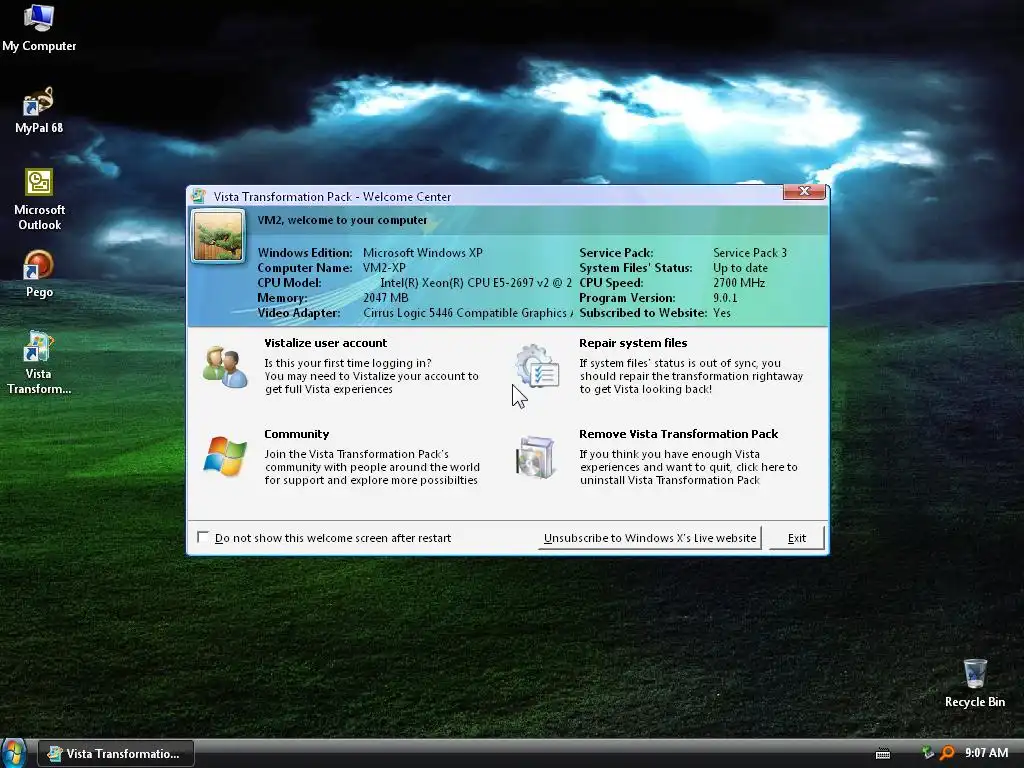Click the network connection tray icon
This screenshot has width=1024, height=768.
(927, 753)
